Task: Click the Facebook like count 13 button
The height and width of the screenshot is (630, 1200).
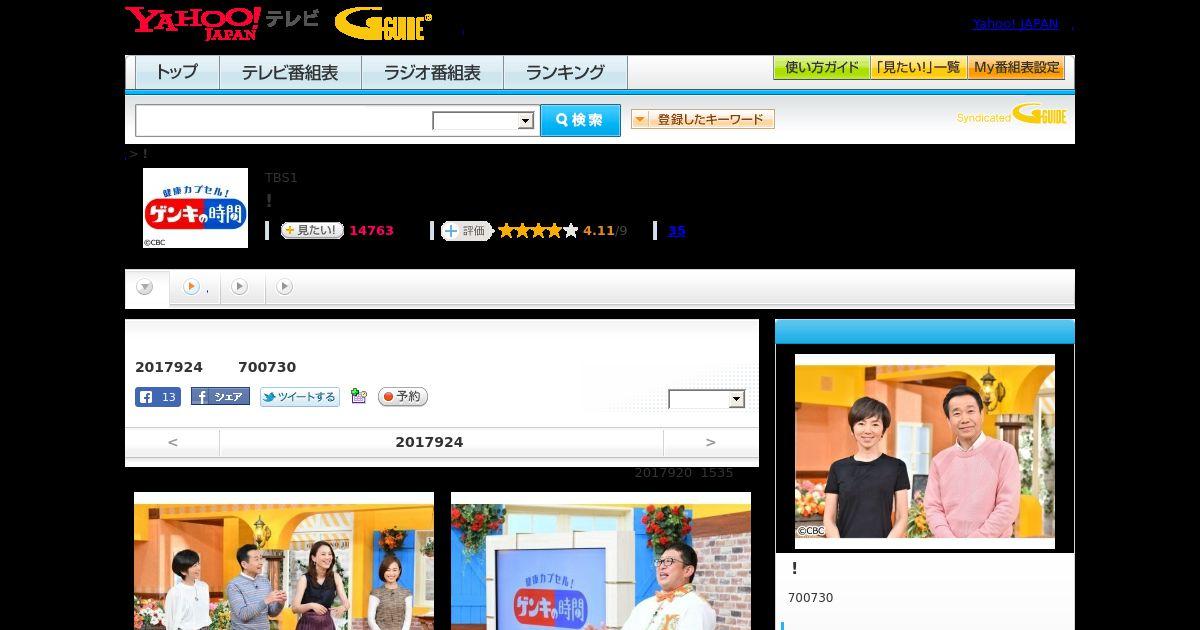Action: pos(158,397)
